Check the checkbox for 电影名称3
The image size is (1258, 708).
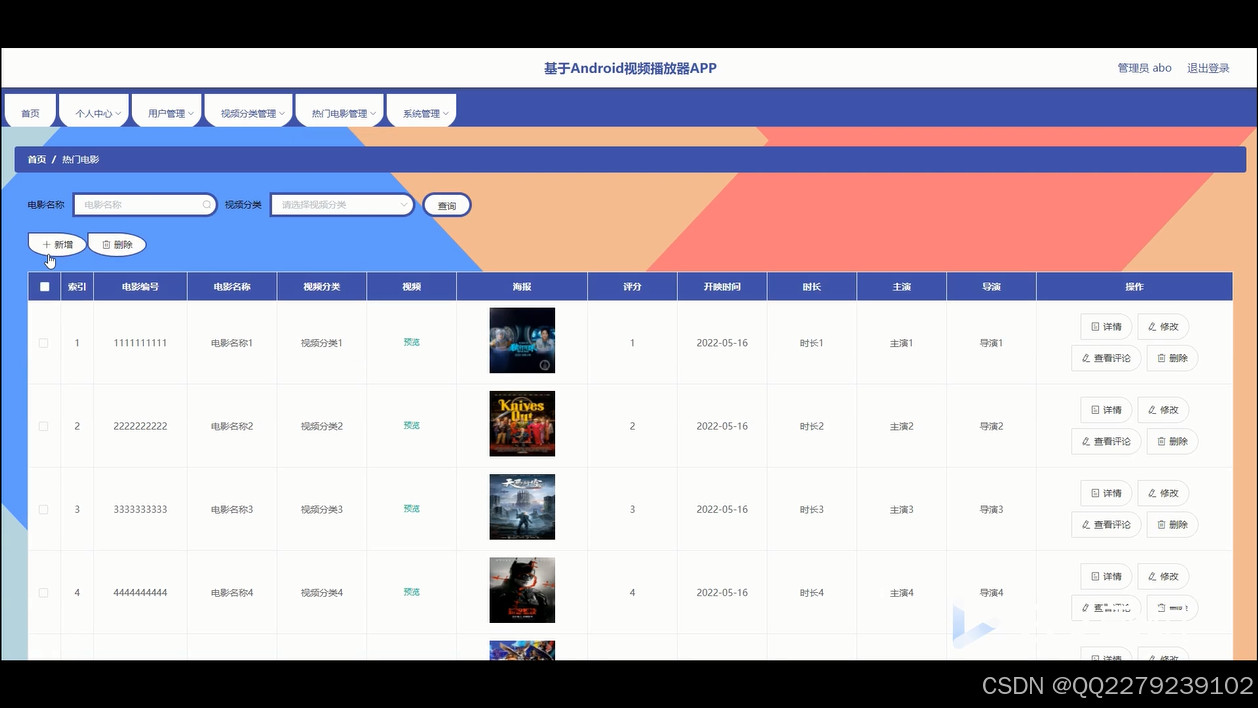[x=43, y=508]
